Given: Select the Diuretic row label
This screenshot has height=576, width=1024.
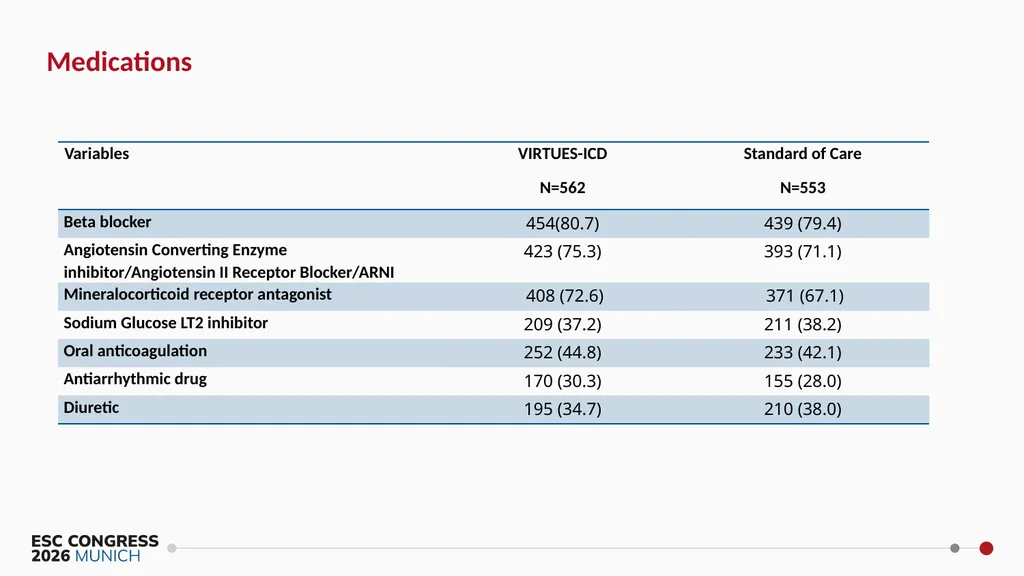Looking at the screenshot, I should point(91,408).
